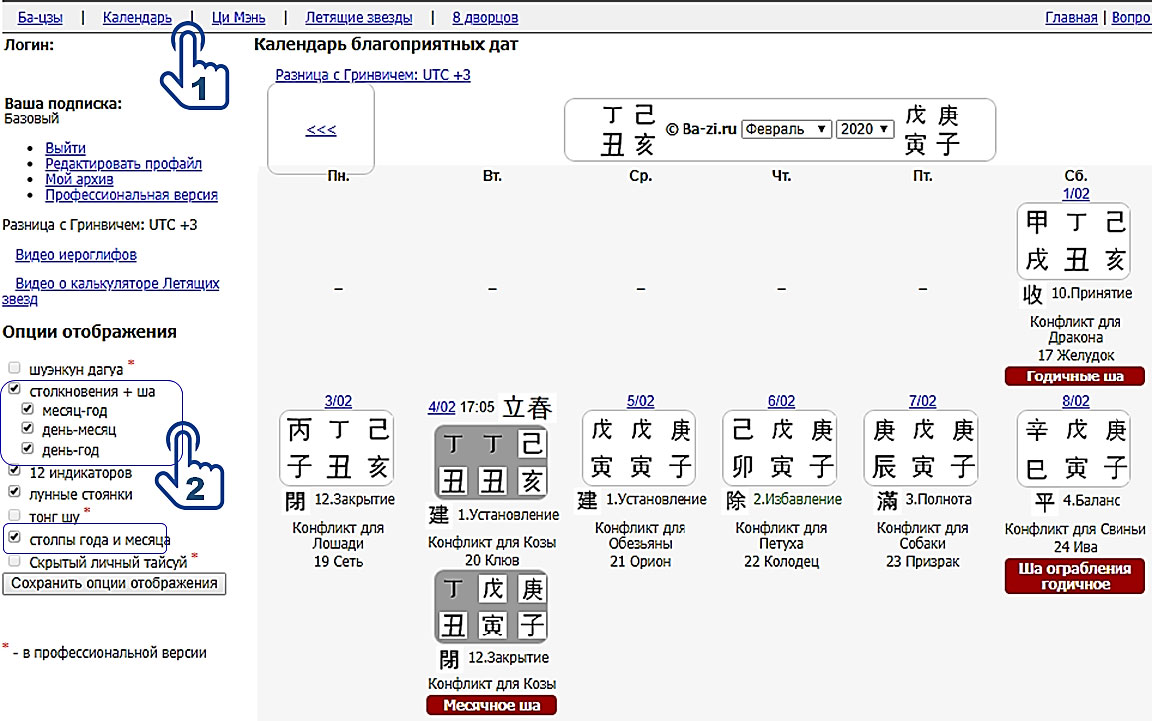Open the 'Календарь' menu item
The width and height of the screenshot is (1152, 721).
(137, 17)
